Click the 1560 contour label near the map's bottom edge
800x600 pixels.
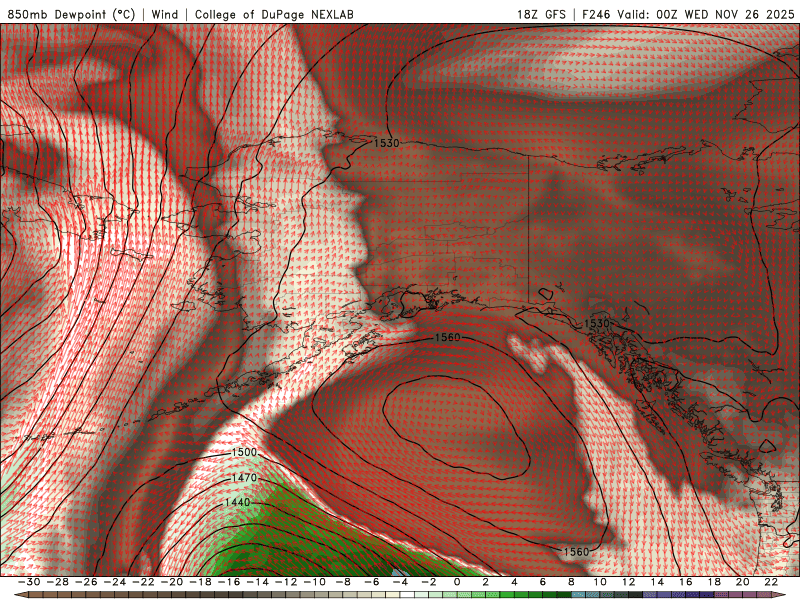point(576,552)
